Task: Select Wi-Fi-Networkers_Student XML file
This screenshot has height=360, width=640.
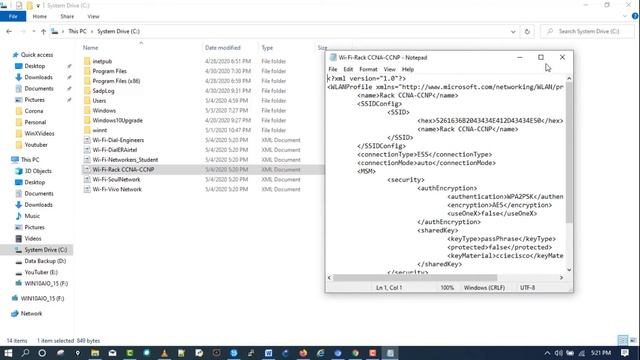Action: click(125, 160)
